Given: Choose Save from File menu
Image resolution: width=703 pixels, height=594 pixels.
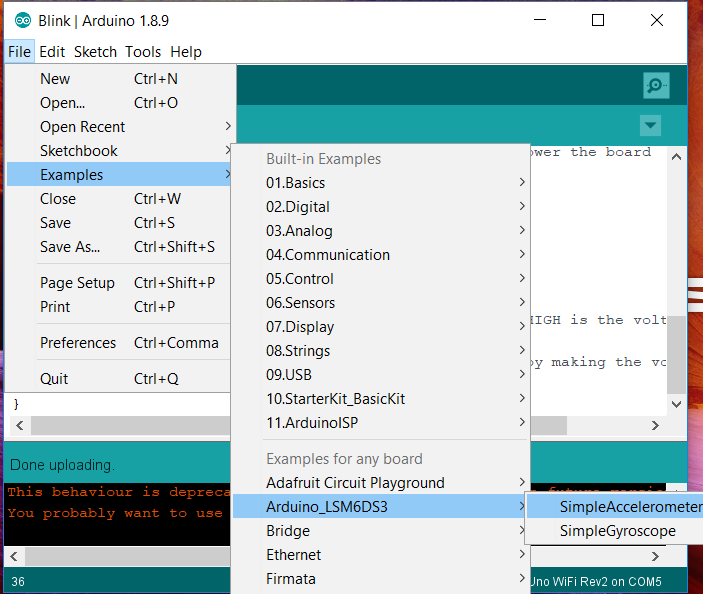Looking at the screenshot, I should point(119,223).
